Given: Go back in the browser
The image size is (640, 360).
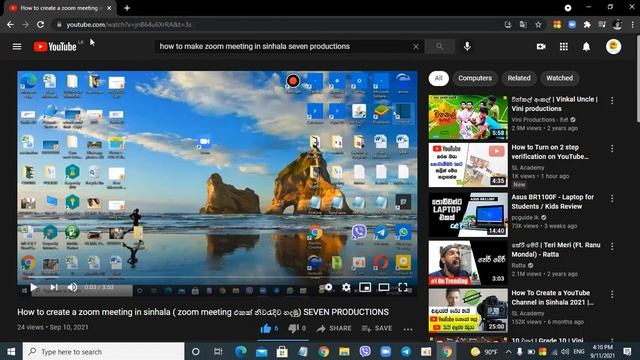Looking at the screenshot, I should pyautogui.click(x=10, y=24).
